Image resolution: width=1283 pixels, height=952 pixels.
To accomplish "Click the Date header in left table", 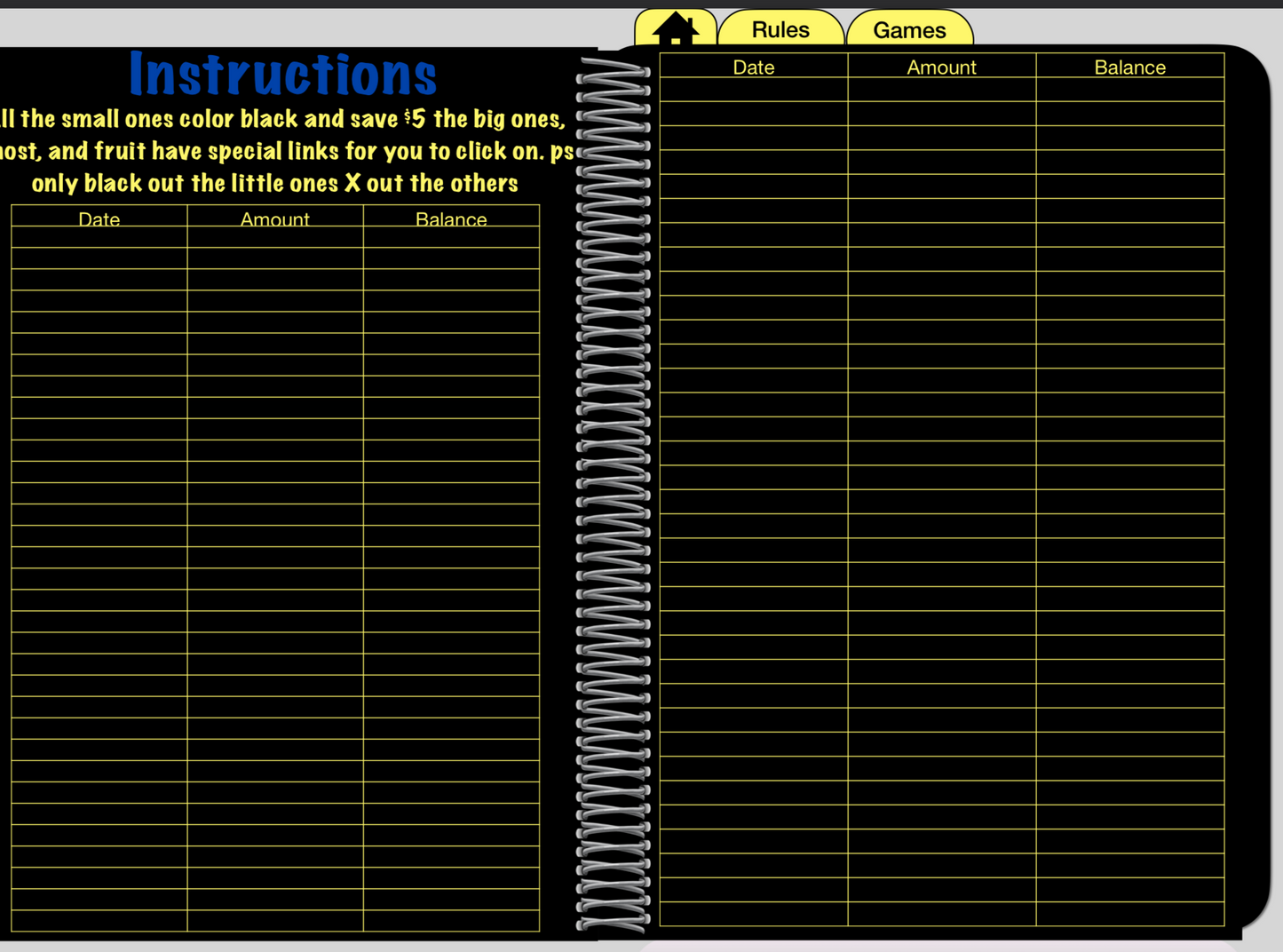I will (x=99, y=218).
